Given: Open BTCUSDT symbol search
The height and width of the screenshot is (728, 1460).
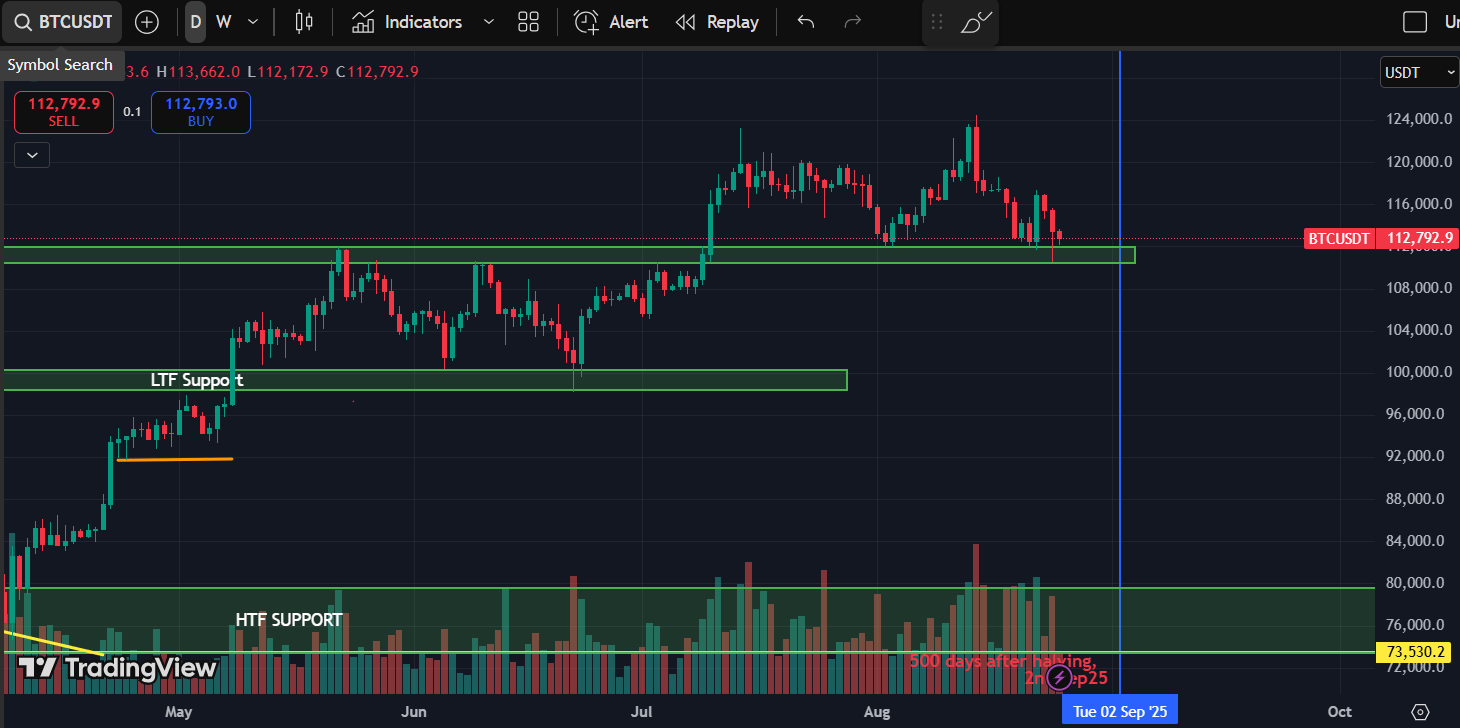Looking at the screenshot, I should [62, 22].
